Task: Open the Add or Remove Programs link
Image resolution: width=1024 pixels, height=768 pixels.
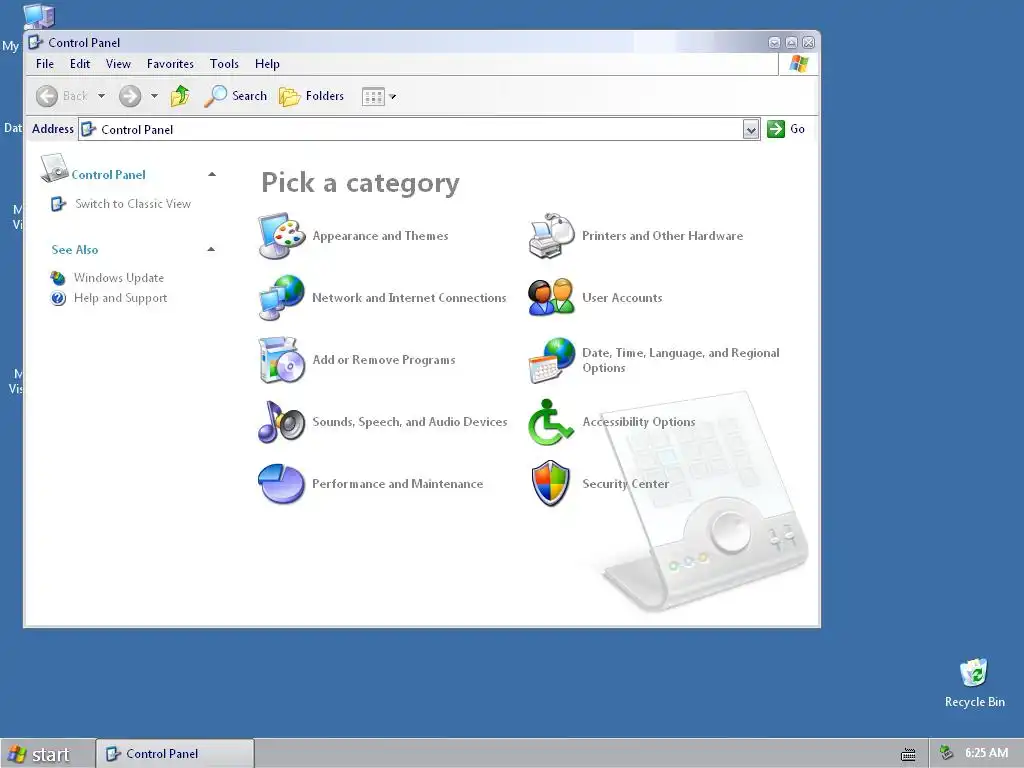Action: pos(383,360)
